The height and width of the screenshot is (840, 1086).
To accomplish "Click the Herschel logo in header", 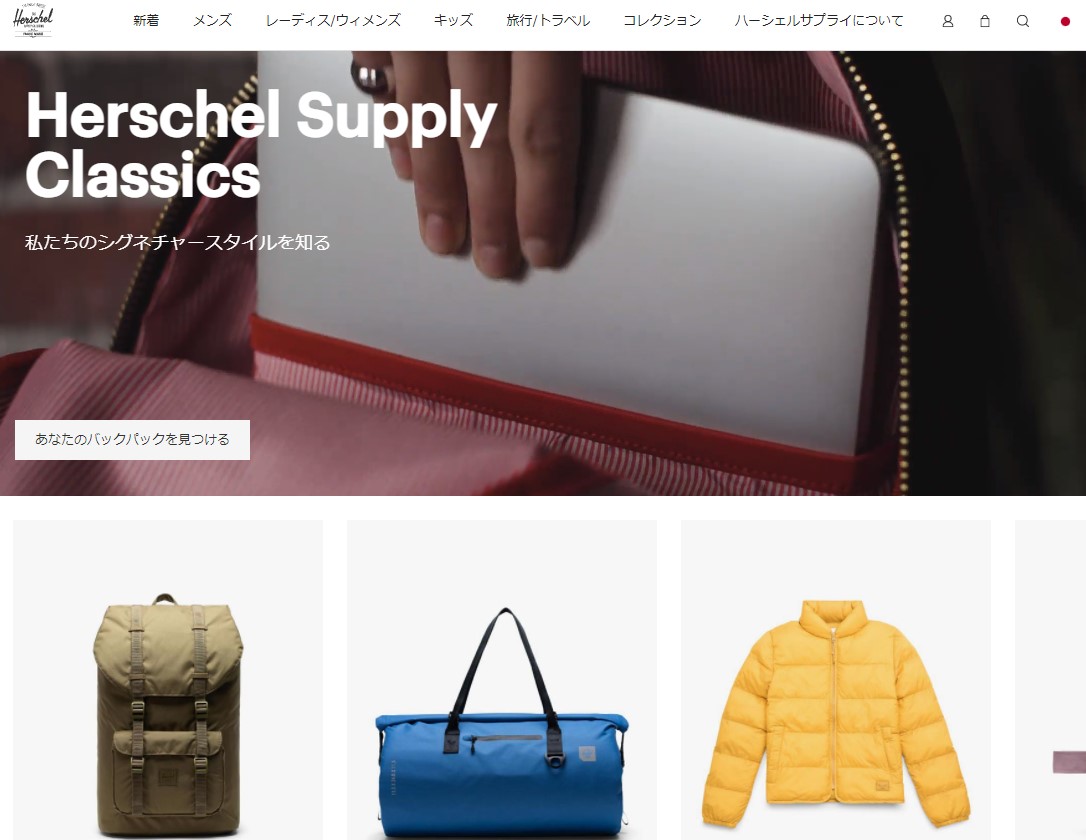I will click(33, 21).
